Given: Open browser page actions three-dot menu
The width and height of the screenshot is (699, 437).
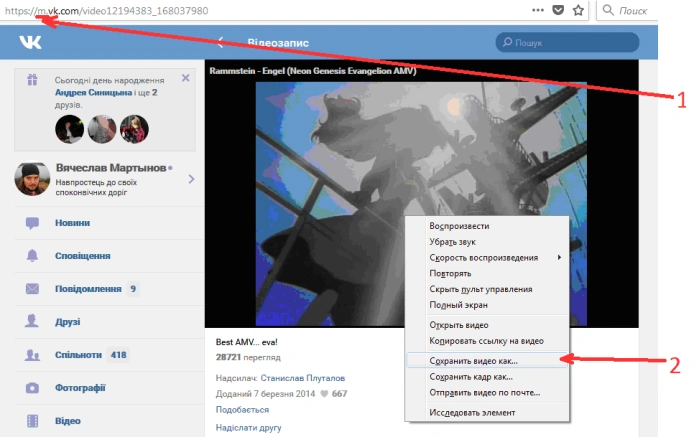Looking at the screenshot, I should [538, 10].
